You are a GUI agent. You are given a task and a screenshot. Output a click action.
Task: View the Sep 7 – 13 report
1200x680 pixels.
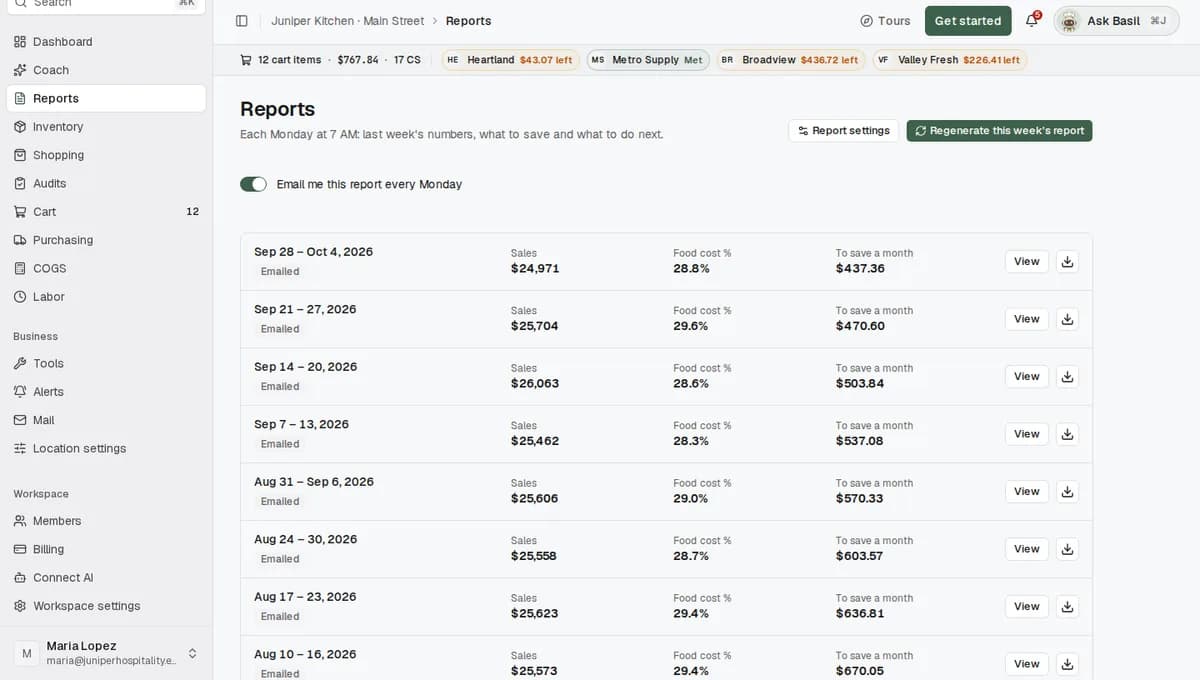[x=1027, y=434]
